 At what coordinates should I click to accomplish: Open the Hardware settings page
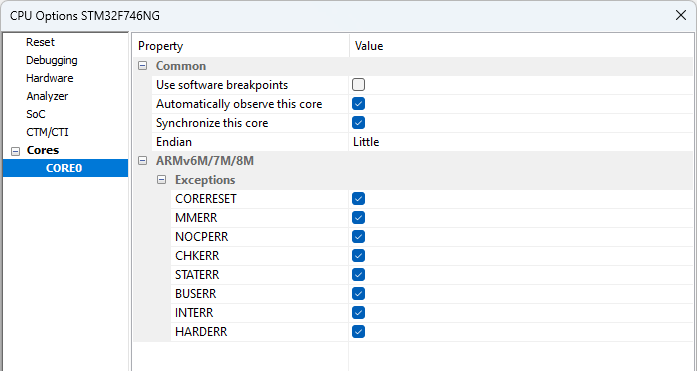pos(49,78)
